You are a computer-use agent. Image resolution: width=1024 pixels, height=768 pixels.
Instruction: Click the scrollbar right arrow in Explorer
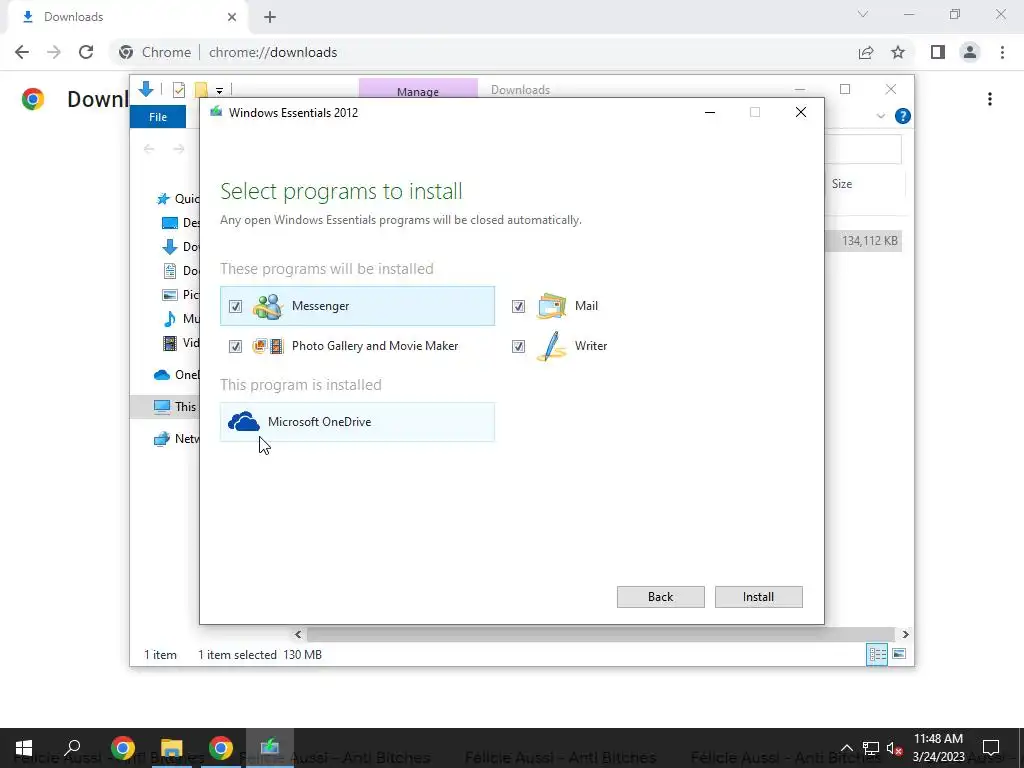coord(905,634)
